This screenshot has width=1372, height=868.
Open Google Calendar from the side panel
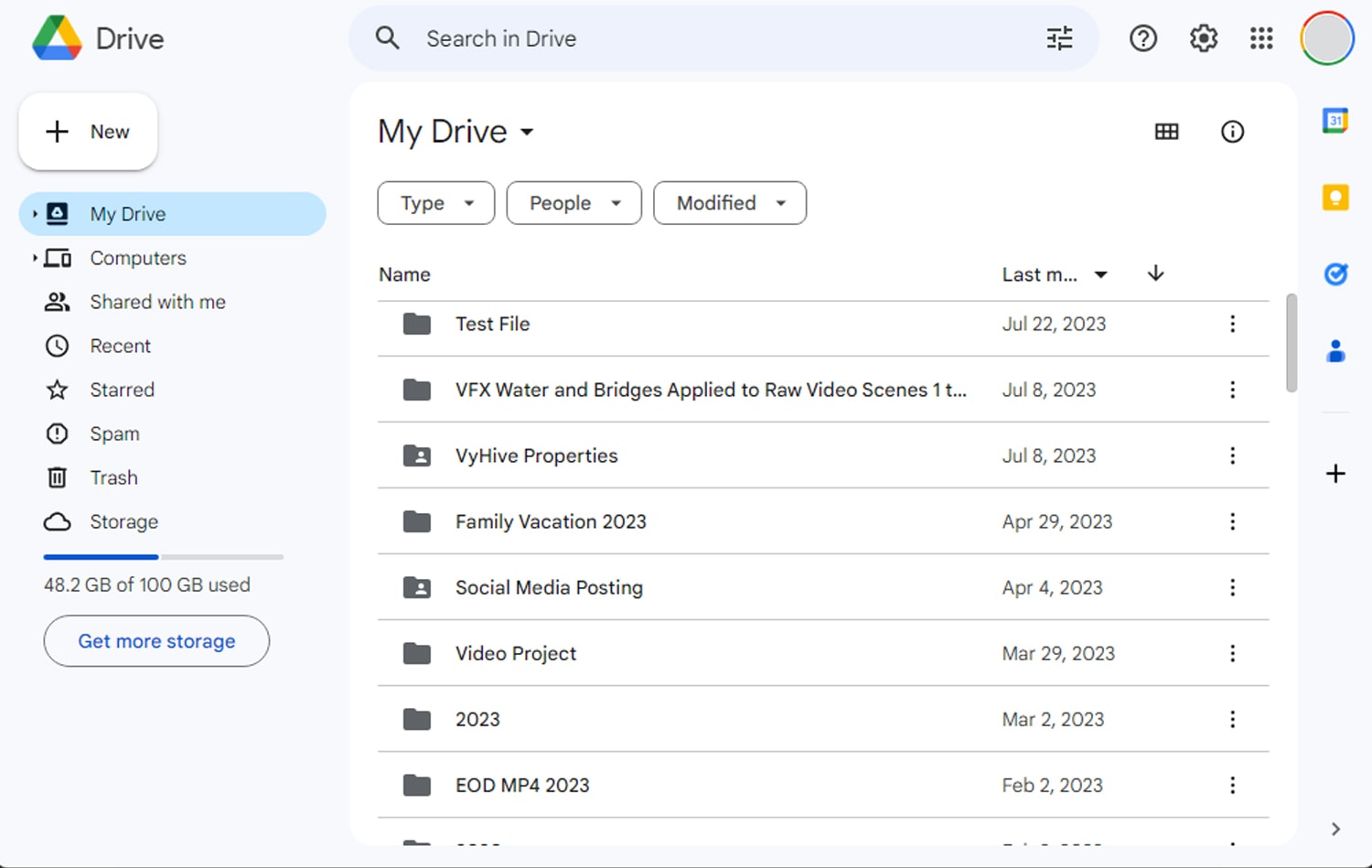pos(1334,120)
